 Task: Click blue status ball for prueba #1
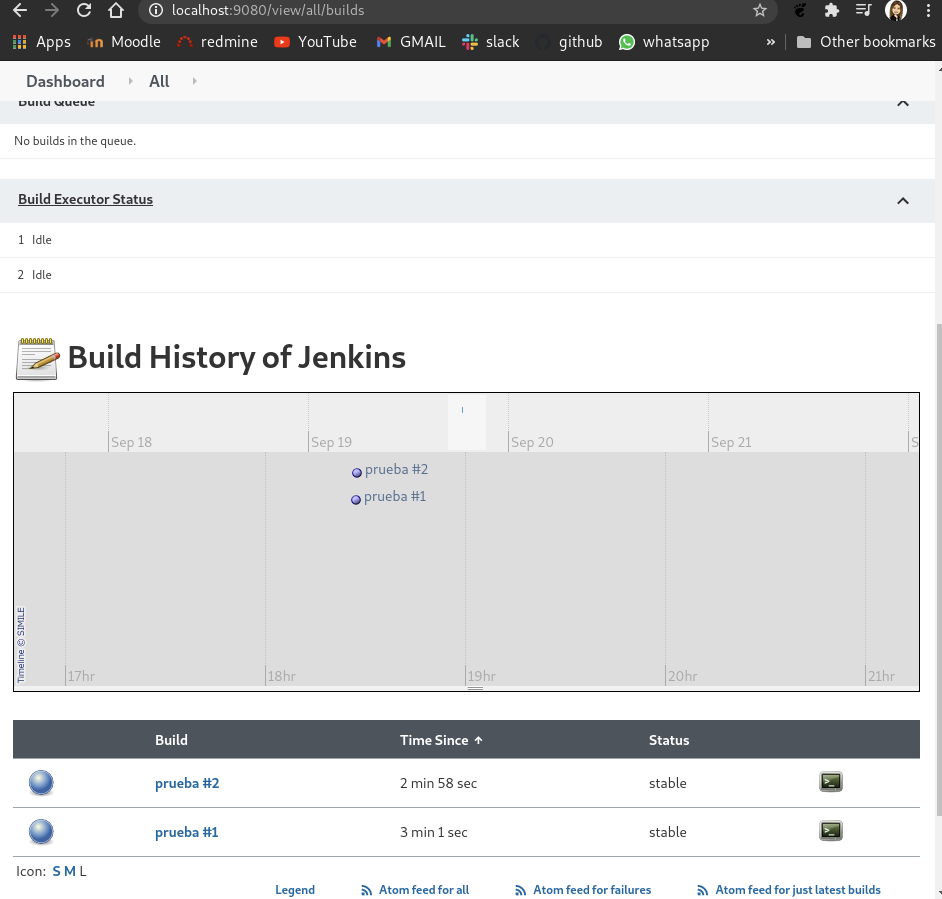(41, 832)
